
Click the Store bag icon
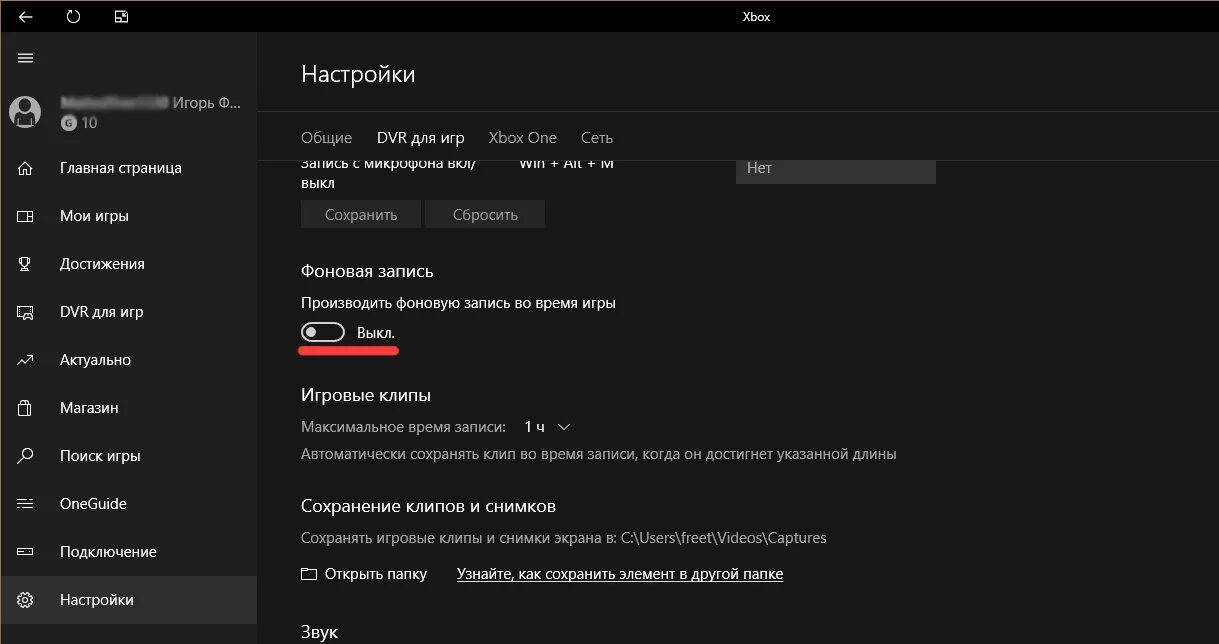(26, 408)
